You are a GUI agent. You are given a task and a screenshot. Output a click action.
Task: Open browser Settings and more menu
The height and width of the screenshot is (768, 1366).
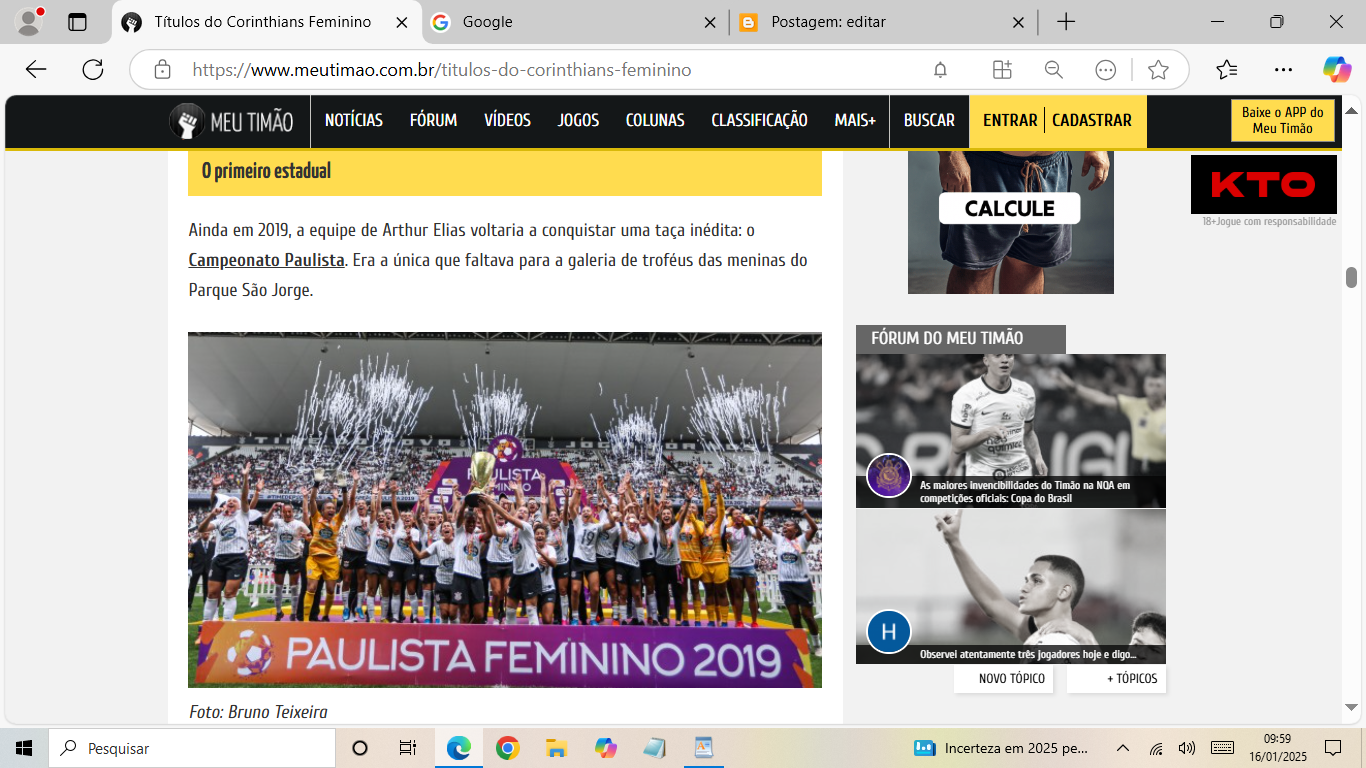pyautogui.click(x=1284, y=70)
